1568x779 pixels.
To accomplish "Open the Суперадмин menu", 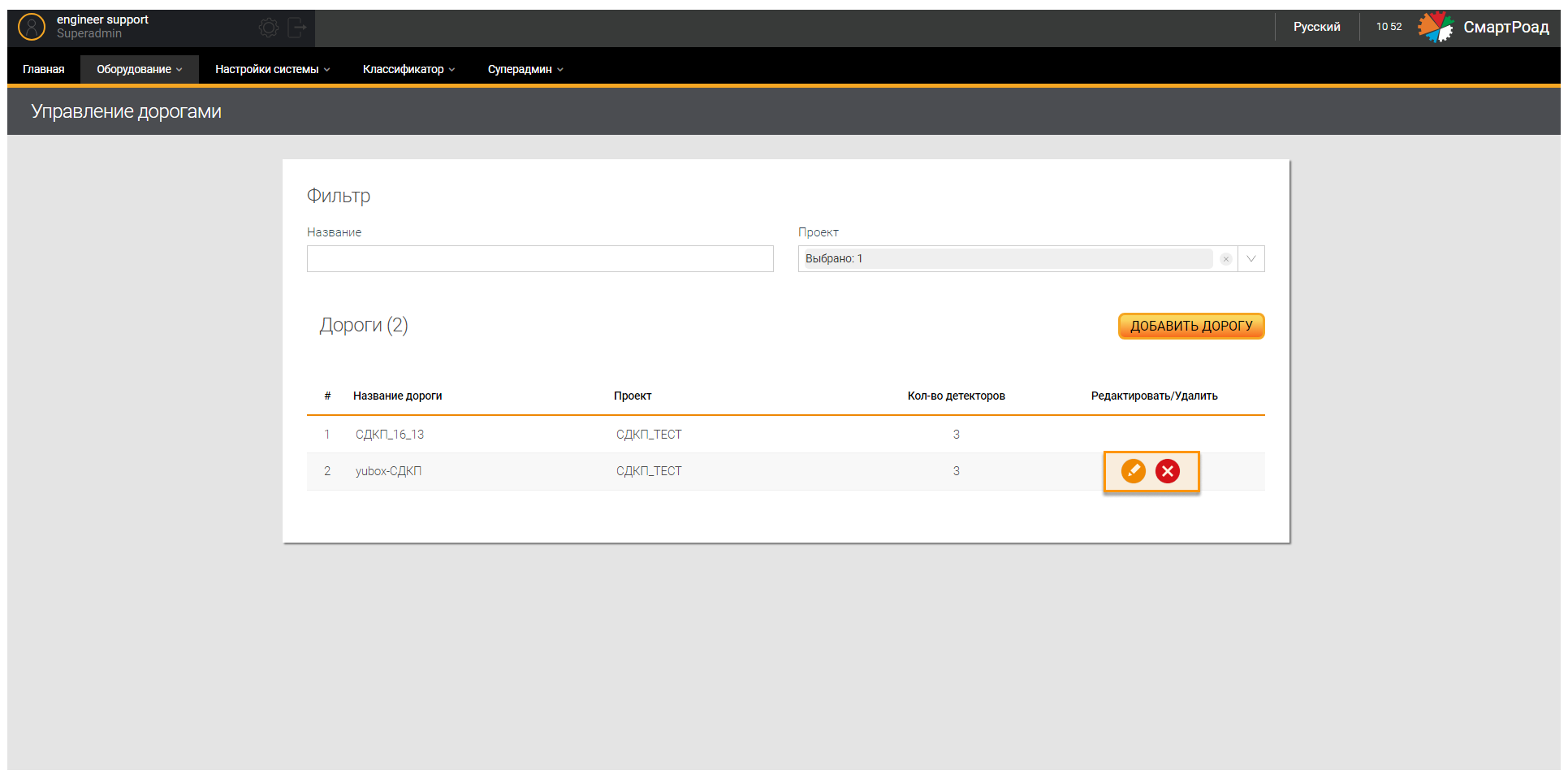I will pyautogui.click(x=525, y=69).
